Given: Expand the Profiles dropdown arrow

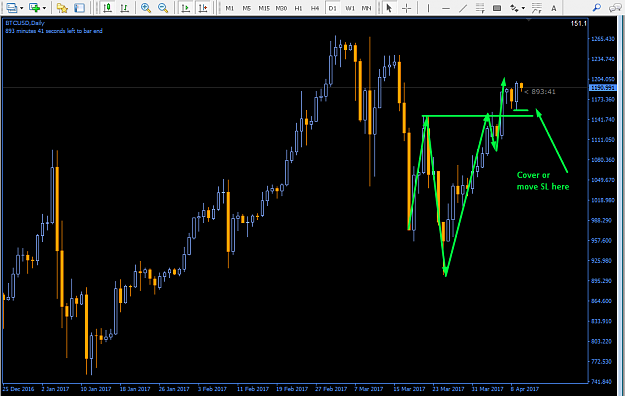Looking at the screenshot, I should pyautogui.click(x=21, y=8).
